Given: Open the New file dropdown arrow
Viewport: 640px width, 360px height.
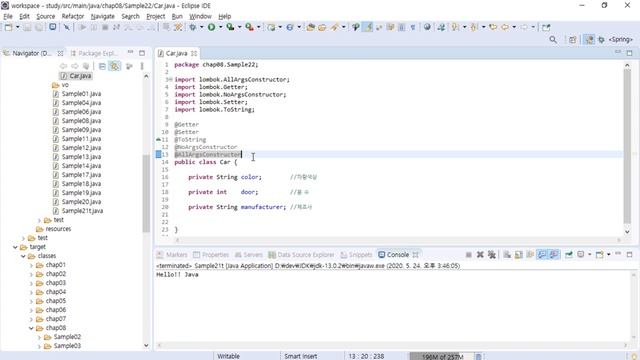Looking at the screenshot, I should (x=18, y=27).
